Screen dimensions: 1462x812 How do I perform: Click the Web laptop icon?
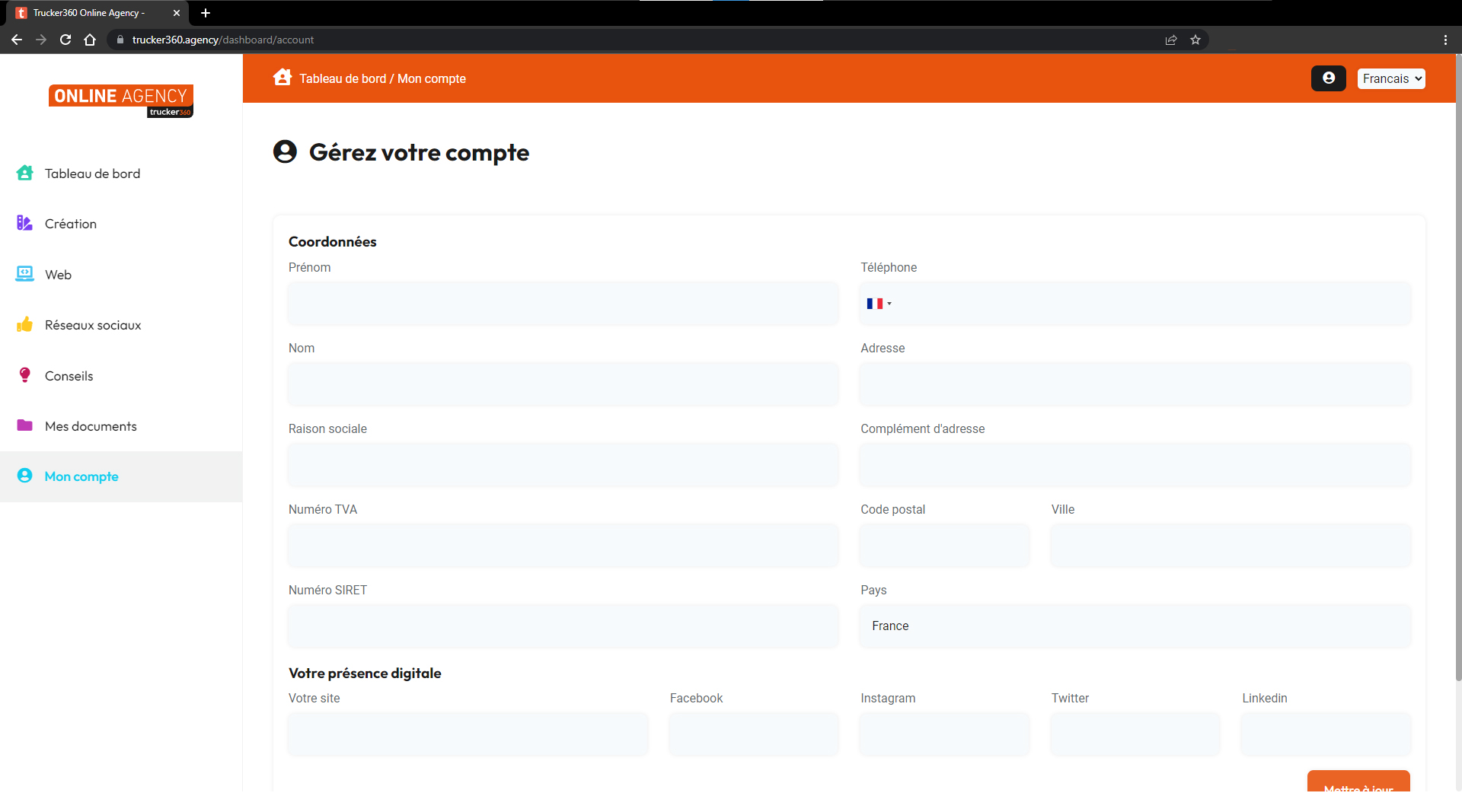click(24, 275)
